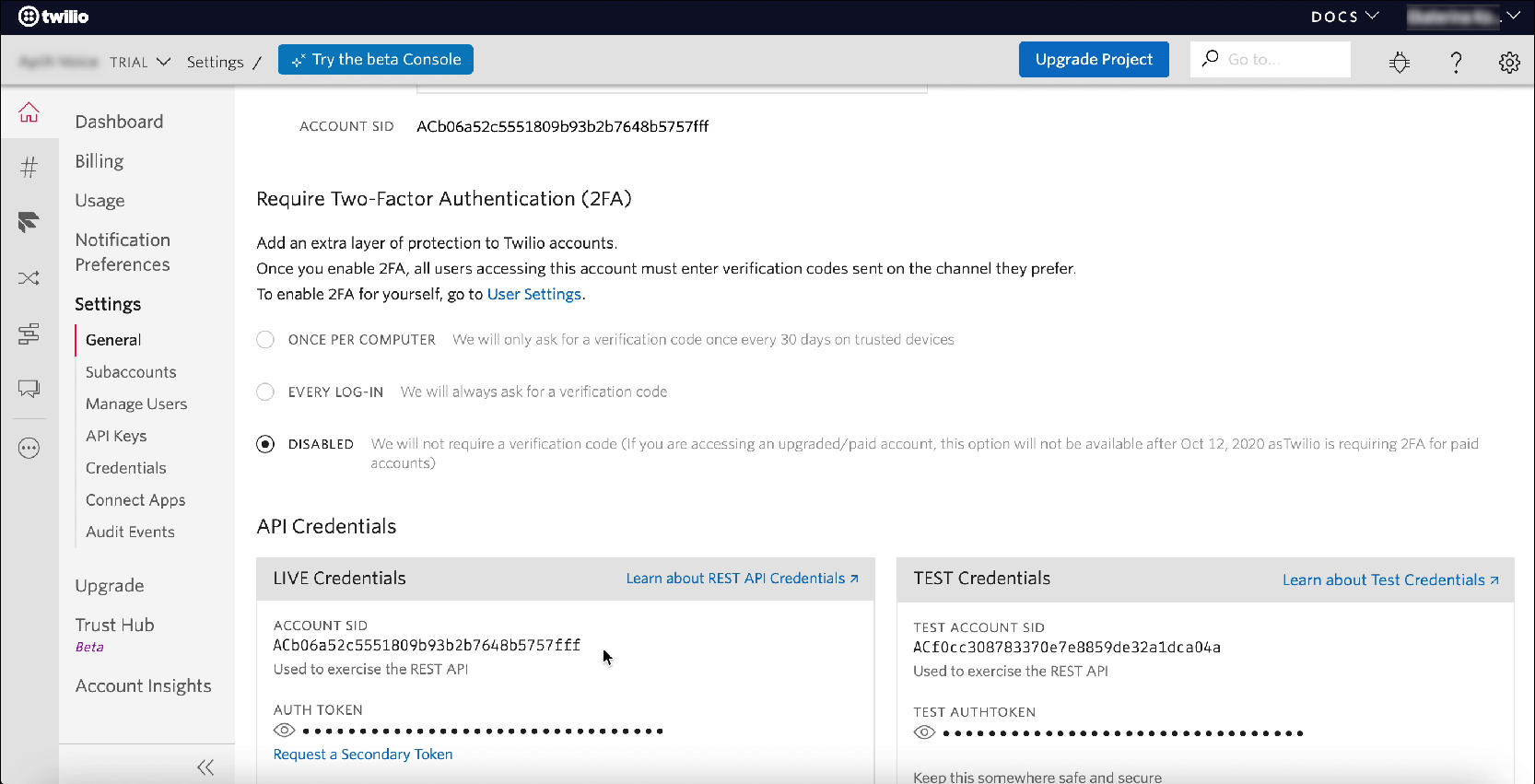The image size is (1535, 784).
Task: Open Phone Numbers hash icon
Action: click(29, 167)
